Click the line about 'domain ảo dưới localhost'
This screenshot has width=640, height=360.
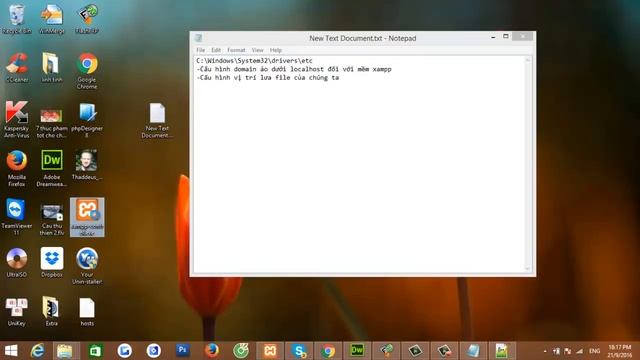(x=294, y=69)
